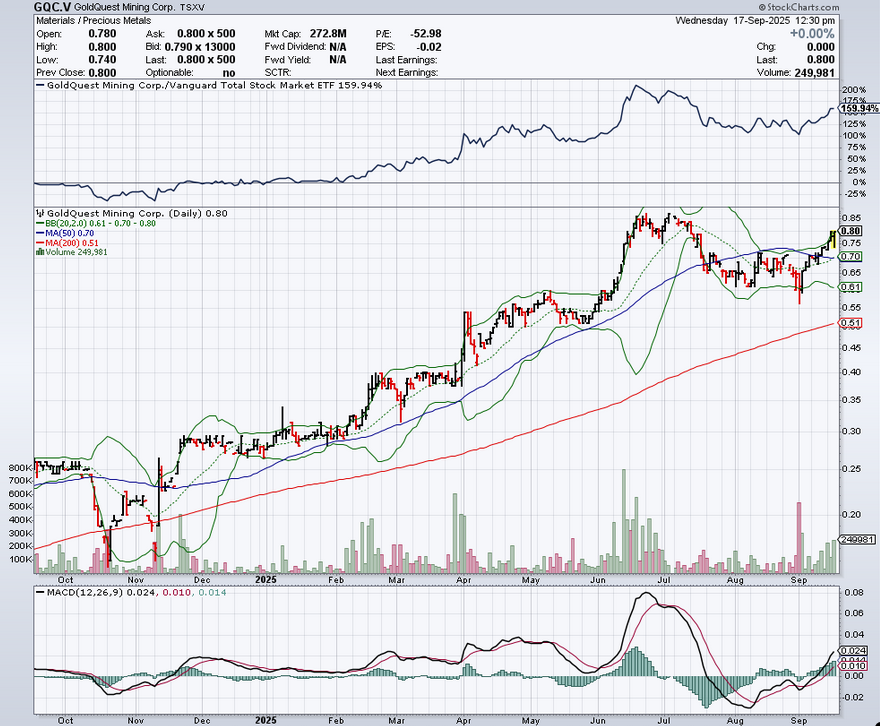
Task: Select the 2025 year marker on date axis
Action: pyautogui.click(x=265, y=579)
